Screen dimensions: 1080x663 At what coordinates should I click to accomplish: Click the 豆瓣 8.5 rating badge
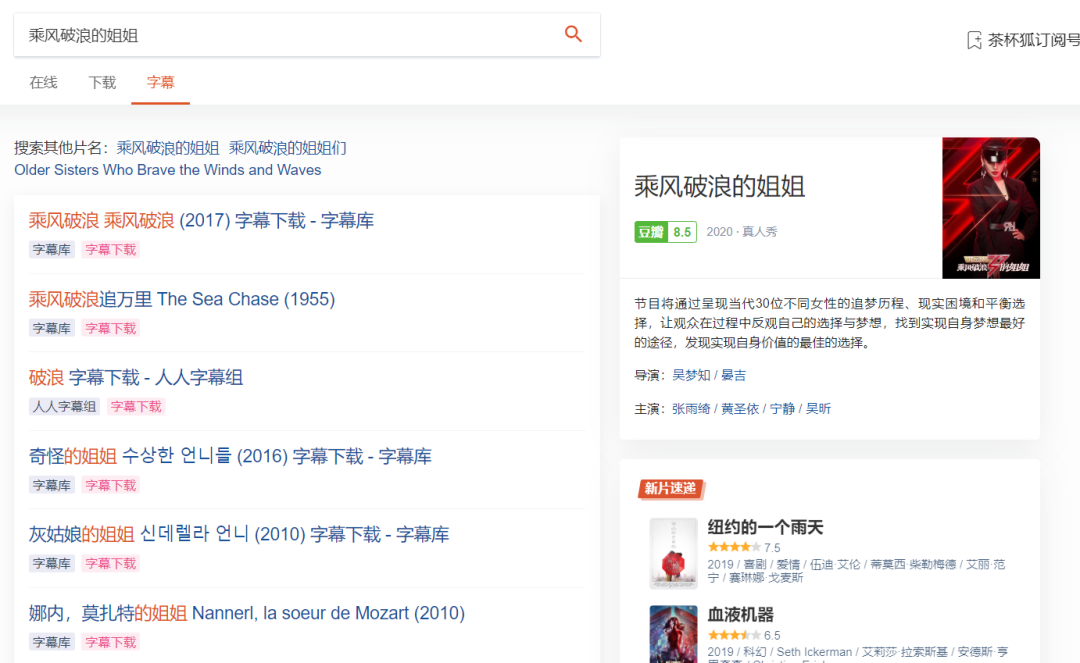(x=665, y=232)
